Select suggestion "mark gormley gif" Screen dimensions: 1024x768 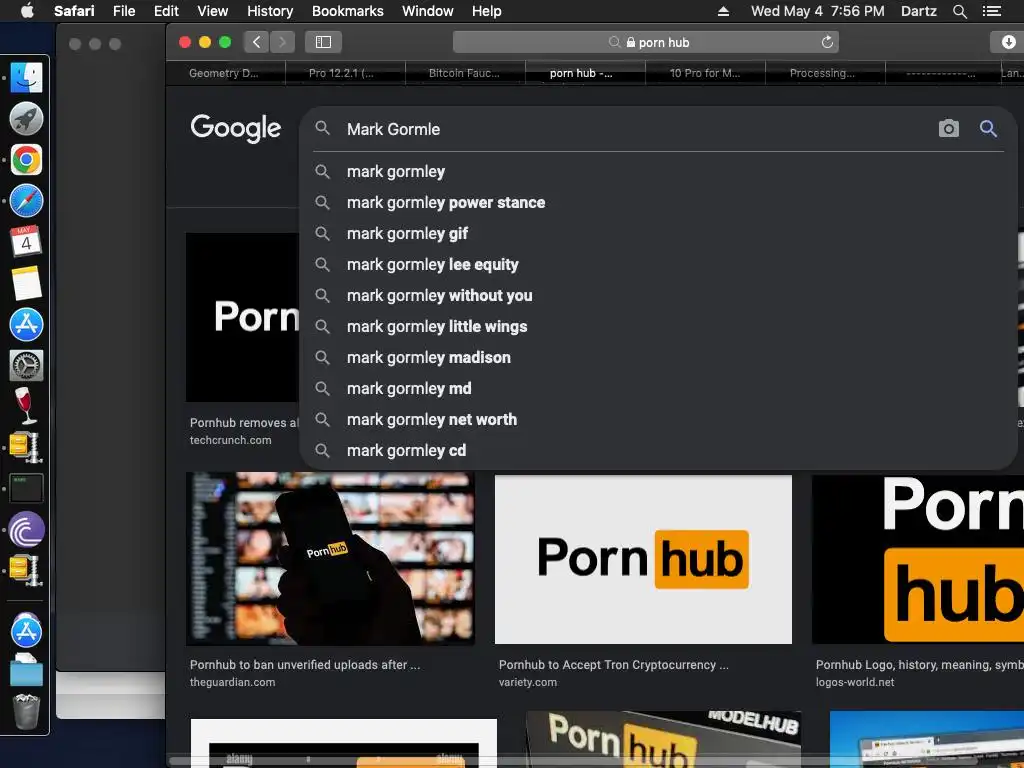pyautogui.click(x=658, y=233)
